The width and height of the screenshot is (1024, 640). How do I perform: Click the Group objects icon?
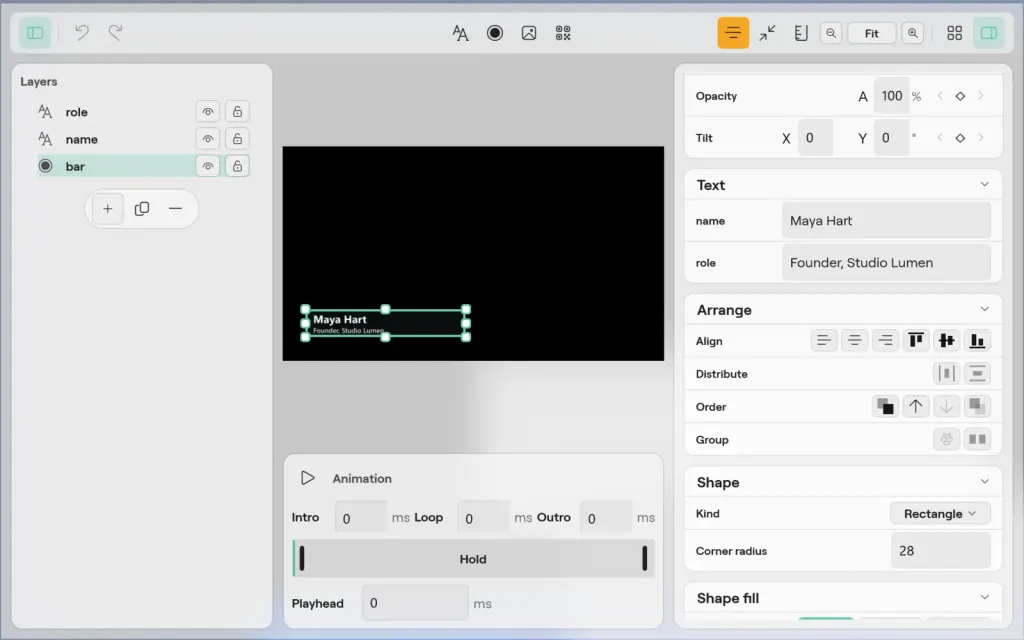(946, 440)
